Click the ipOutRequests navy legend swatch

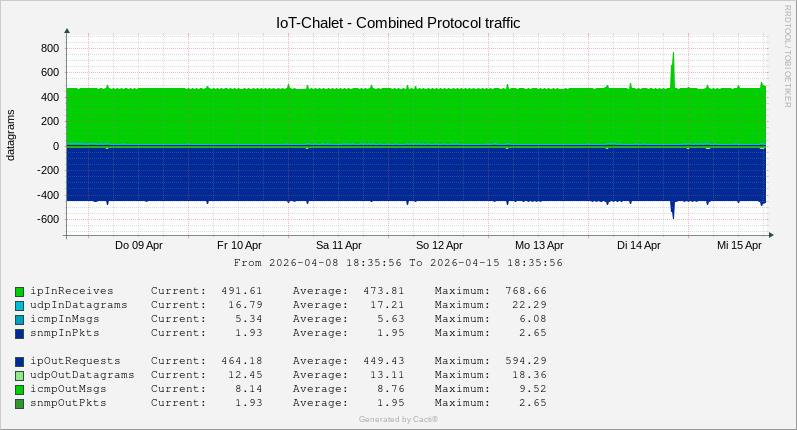coord(19,361)
